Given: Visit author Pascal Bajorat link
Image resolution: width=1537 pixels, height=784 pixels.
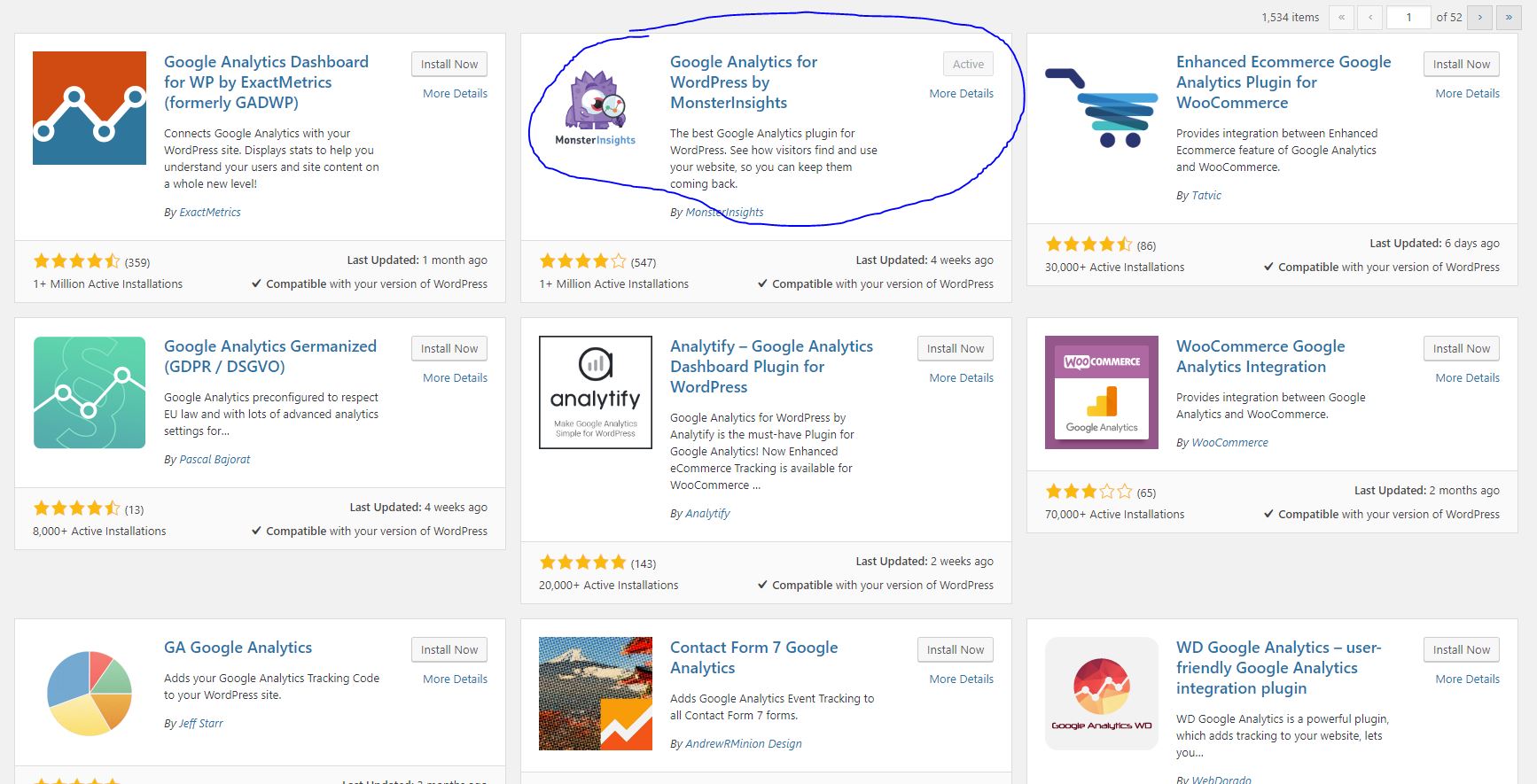Looking at the screenshot, I should point(215,460).
